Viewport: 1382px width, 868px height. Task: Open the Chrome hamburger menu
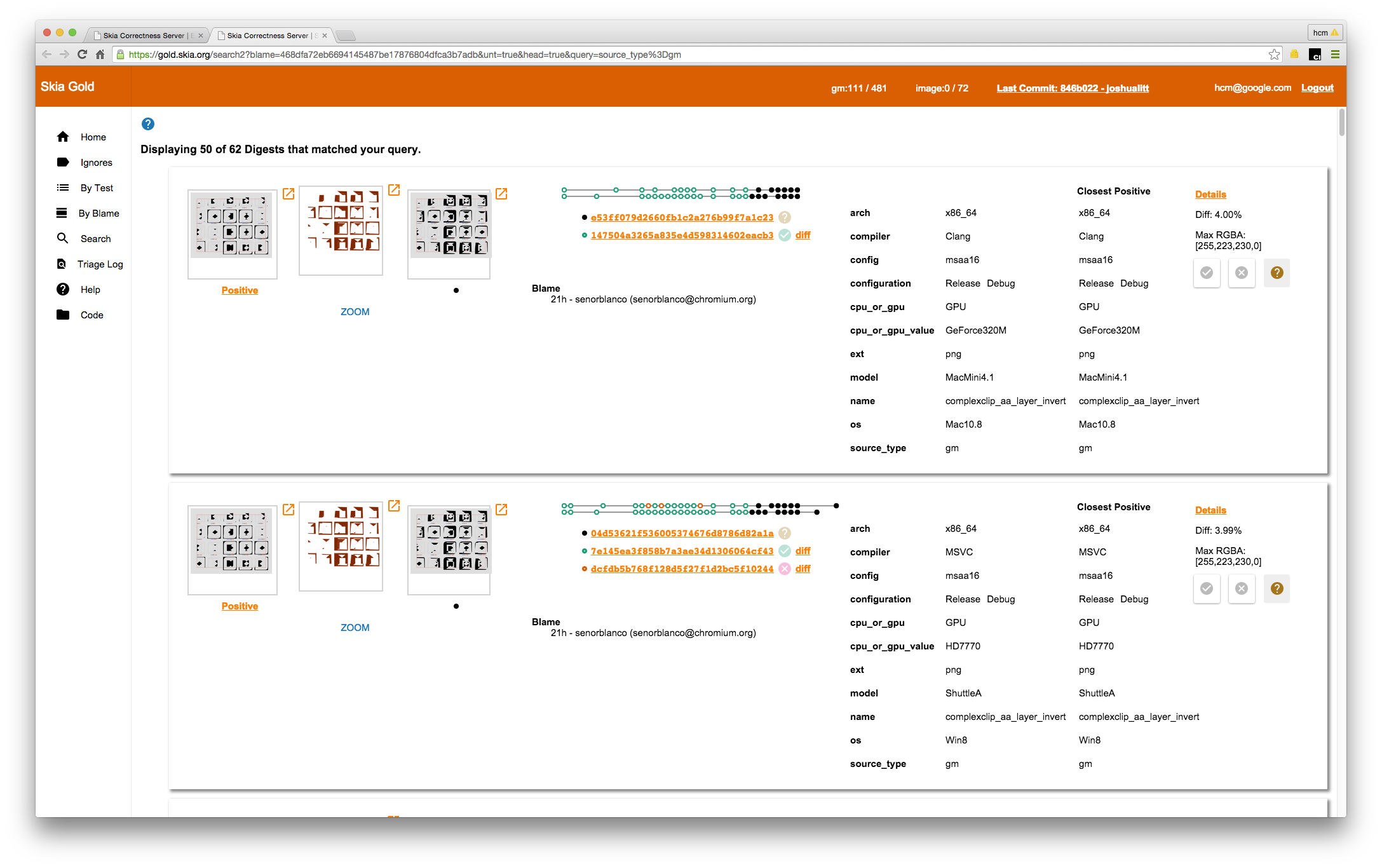click(1335, 55)
